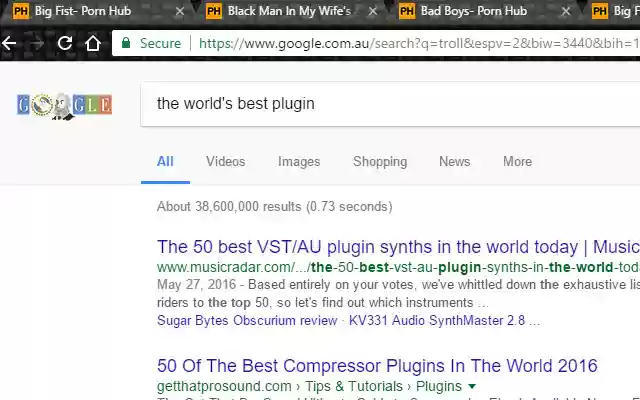Close the Bad Boys tab
This screenshot has width=640, height=400.
[566, 11]
